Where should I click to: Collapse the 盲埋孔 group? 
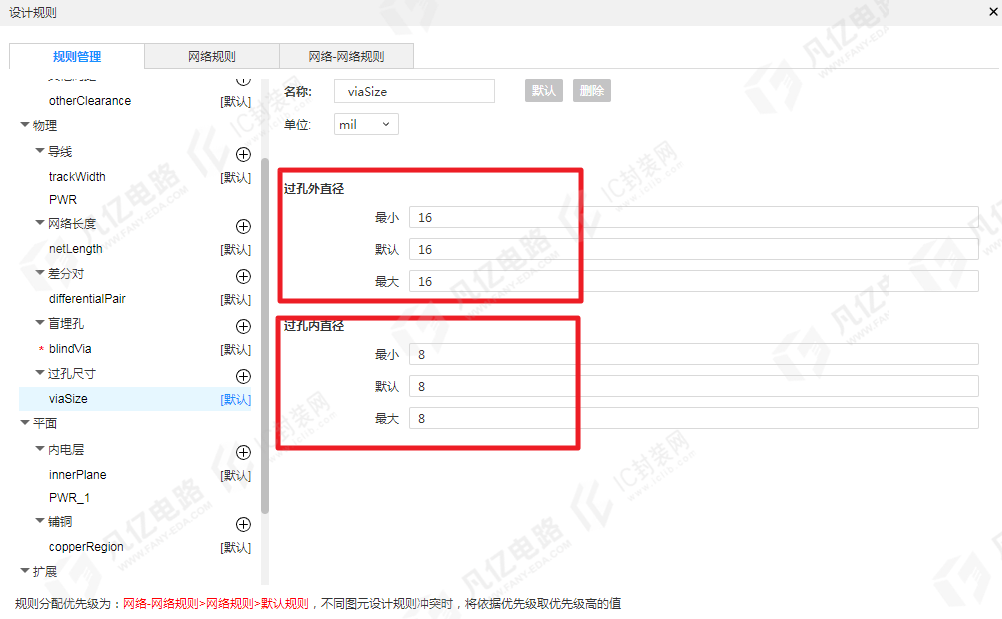40,323
